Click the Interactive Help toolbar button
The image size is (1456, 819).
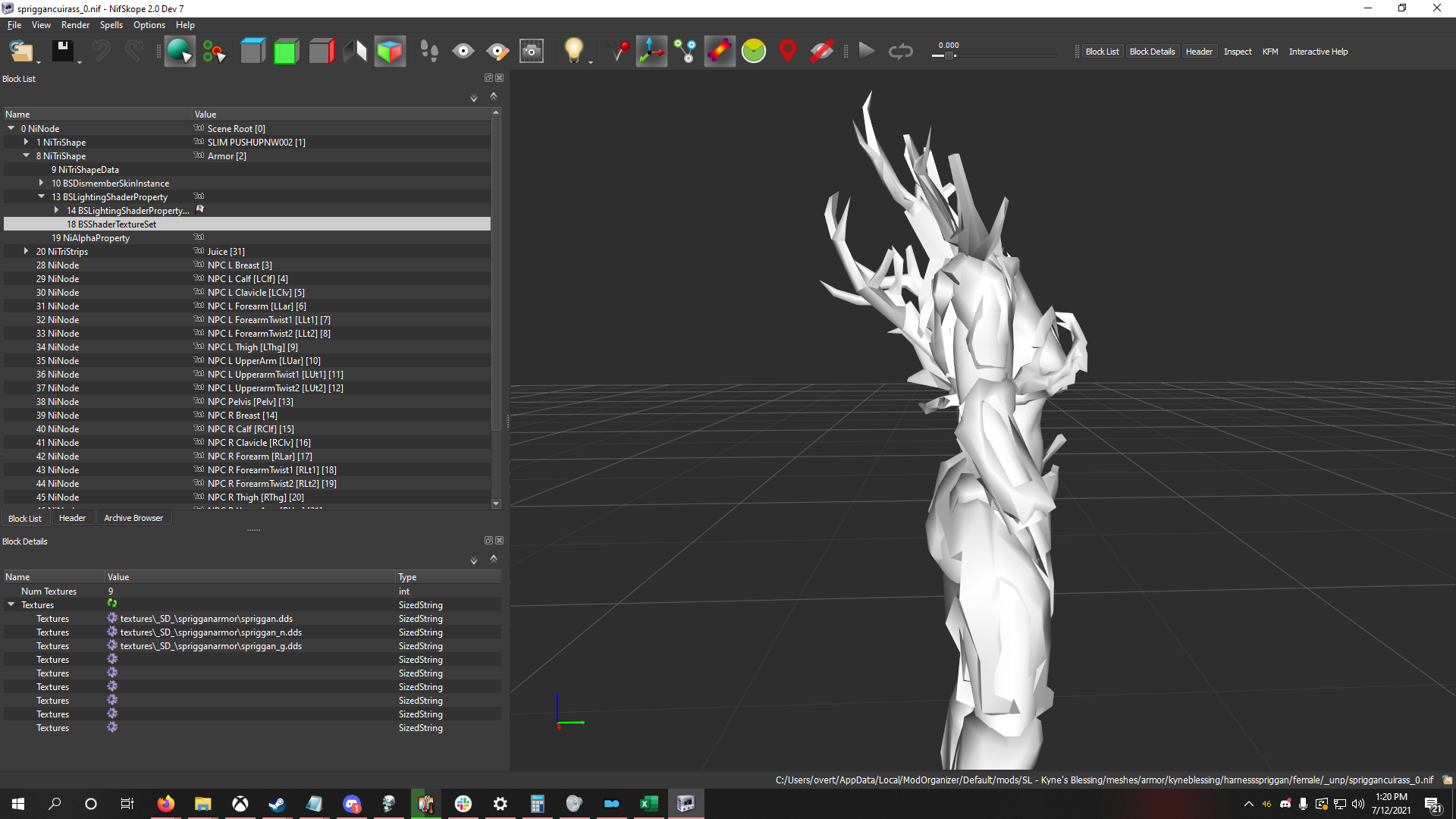pos(1318,52)
